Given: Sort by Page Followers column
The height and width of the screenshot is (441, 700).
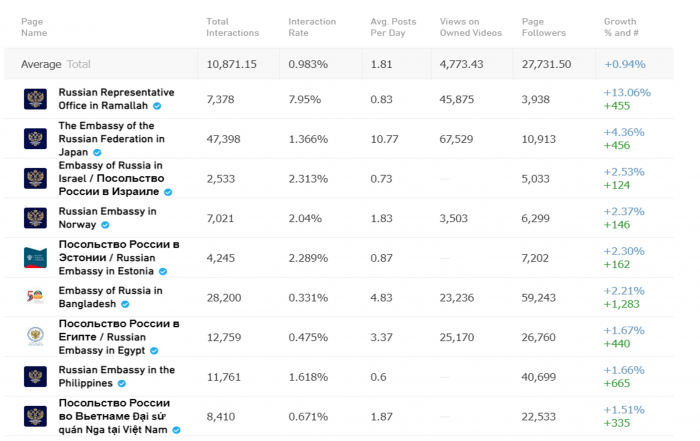Looking at the screenshot, I should (543, 27).
